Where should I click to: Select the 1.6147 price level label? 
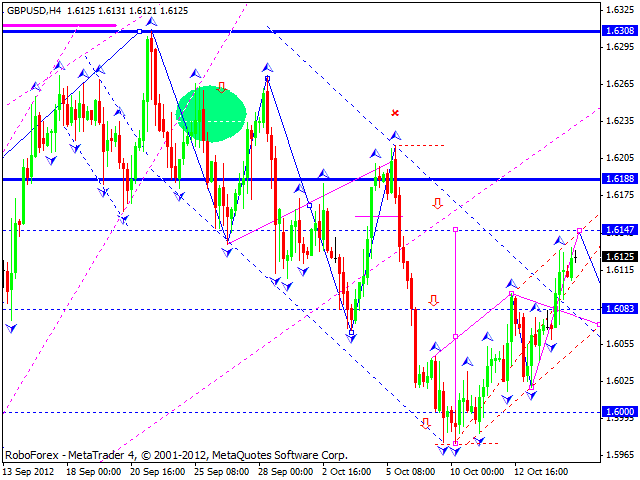pos(620,230)
